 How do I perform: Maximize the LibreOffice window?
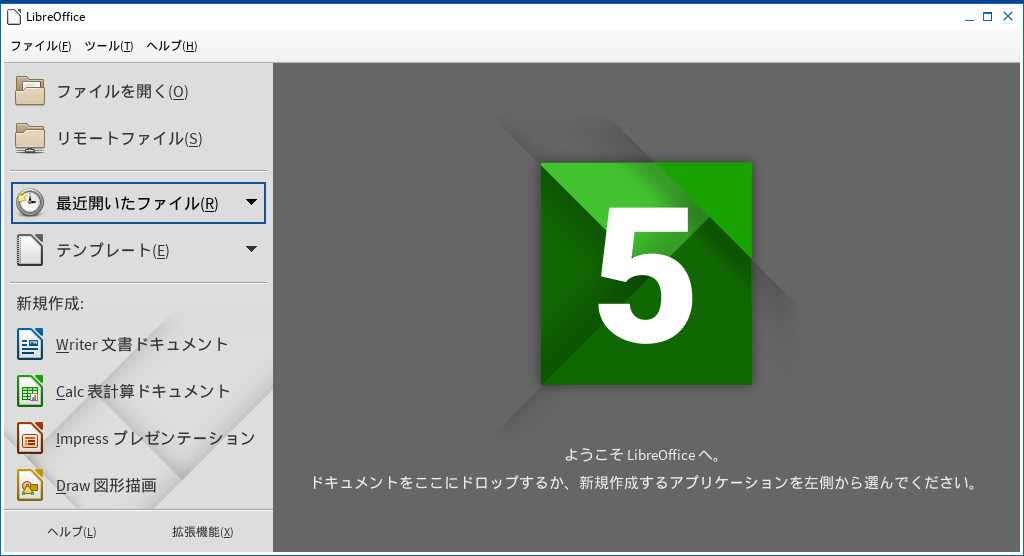coord(988,17)
